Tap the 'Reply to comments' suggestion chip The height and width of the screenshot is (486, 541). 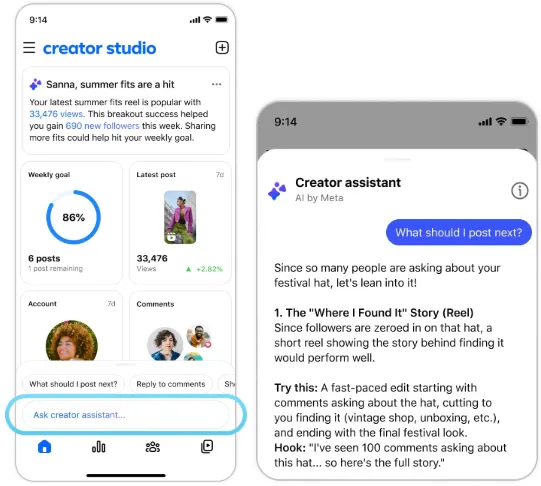coord(171,384)
